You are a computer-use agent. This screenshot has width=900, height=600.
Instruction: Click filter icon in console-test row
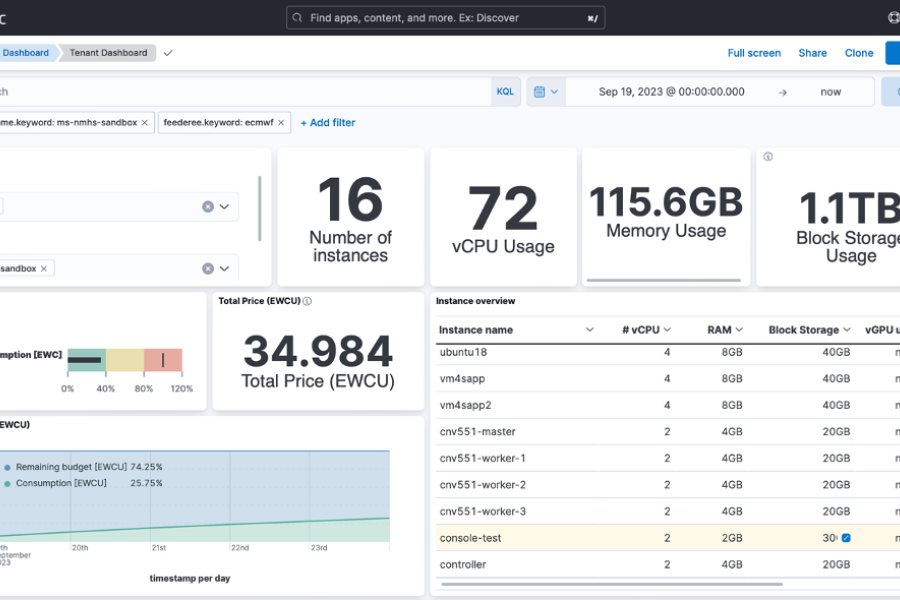click(x=846, y=538)
